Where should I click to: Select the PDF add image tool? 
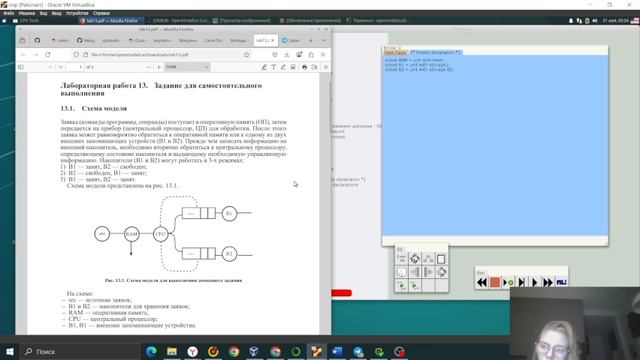click(293, 67)
